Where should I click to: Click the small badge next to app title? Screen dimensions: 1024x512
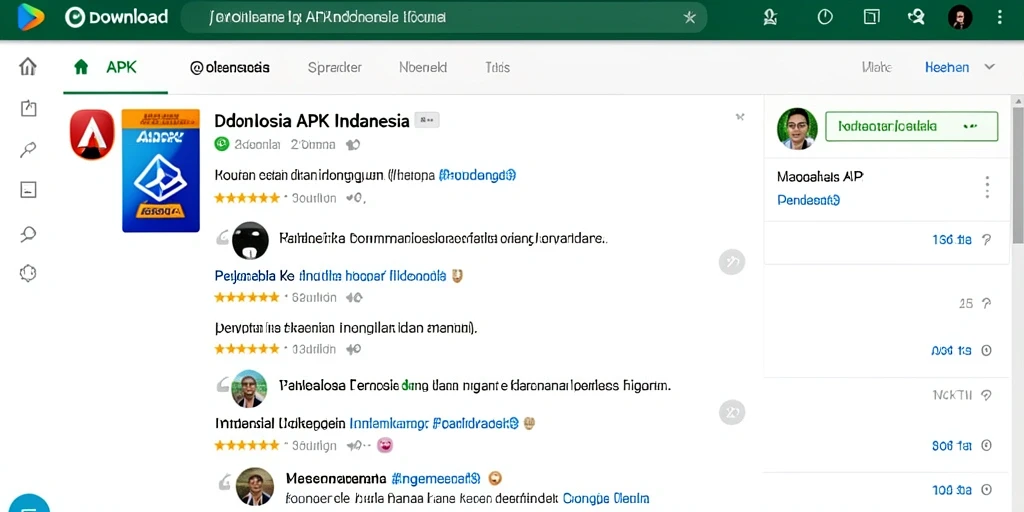427,120
